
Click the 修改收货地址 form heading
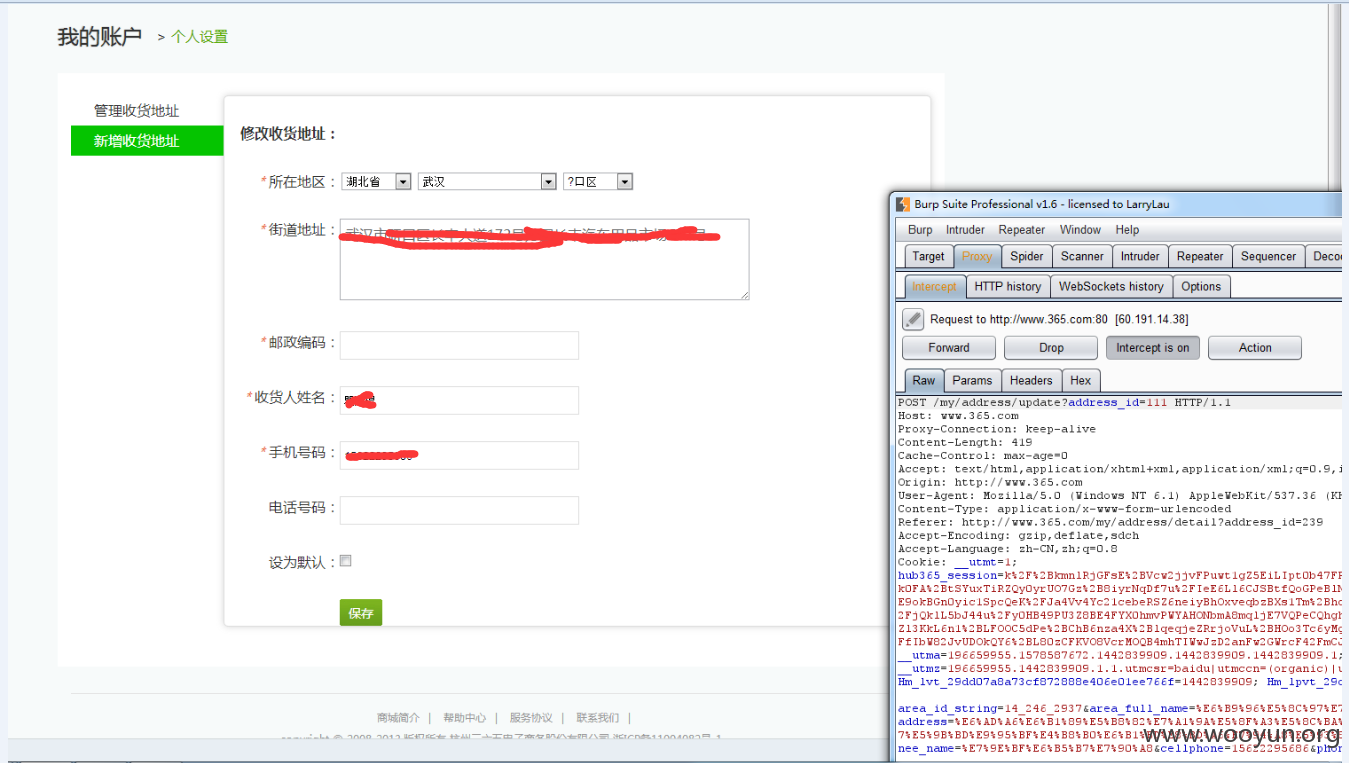[x=288, y=134]
